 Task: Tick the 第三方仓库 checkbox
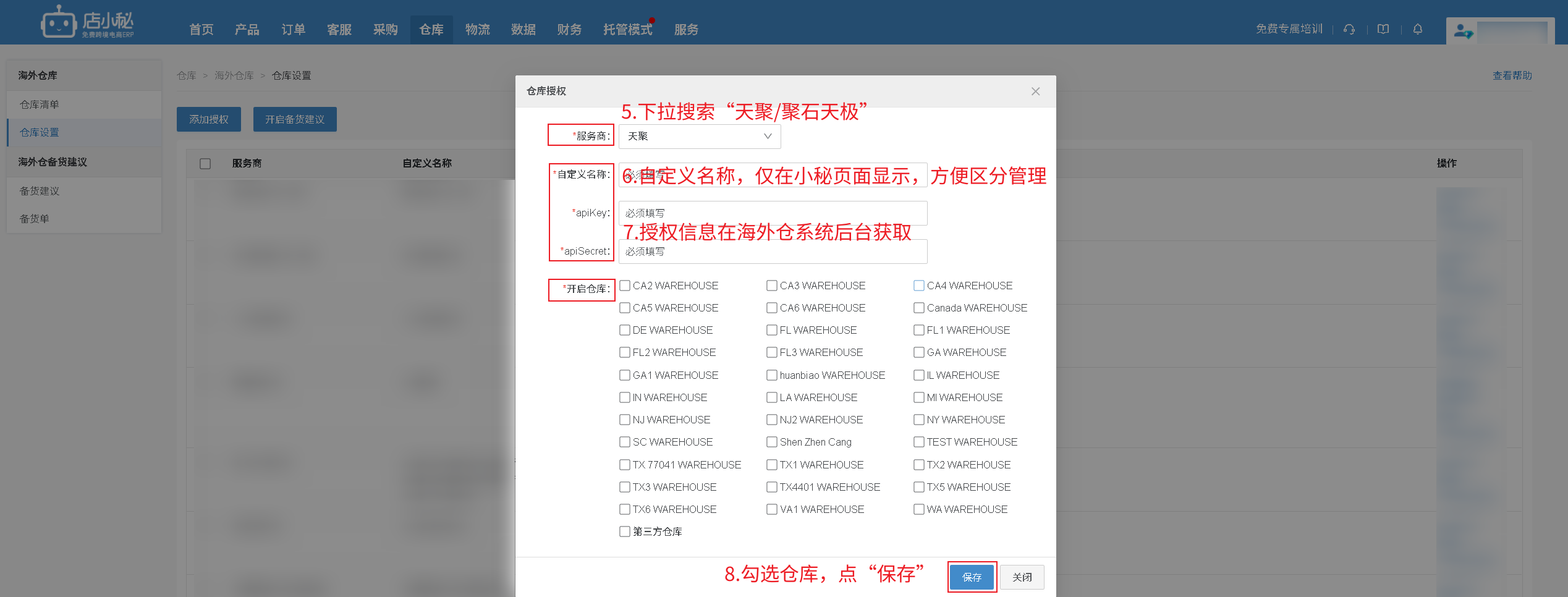pyautogui.click(x=625, y=531)
